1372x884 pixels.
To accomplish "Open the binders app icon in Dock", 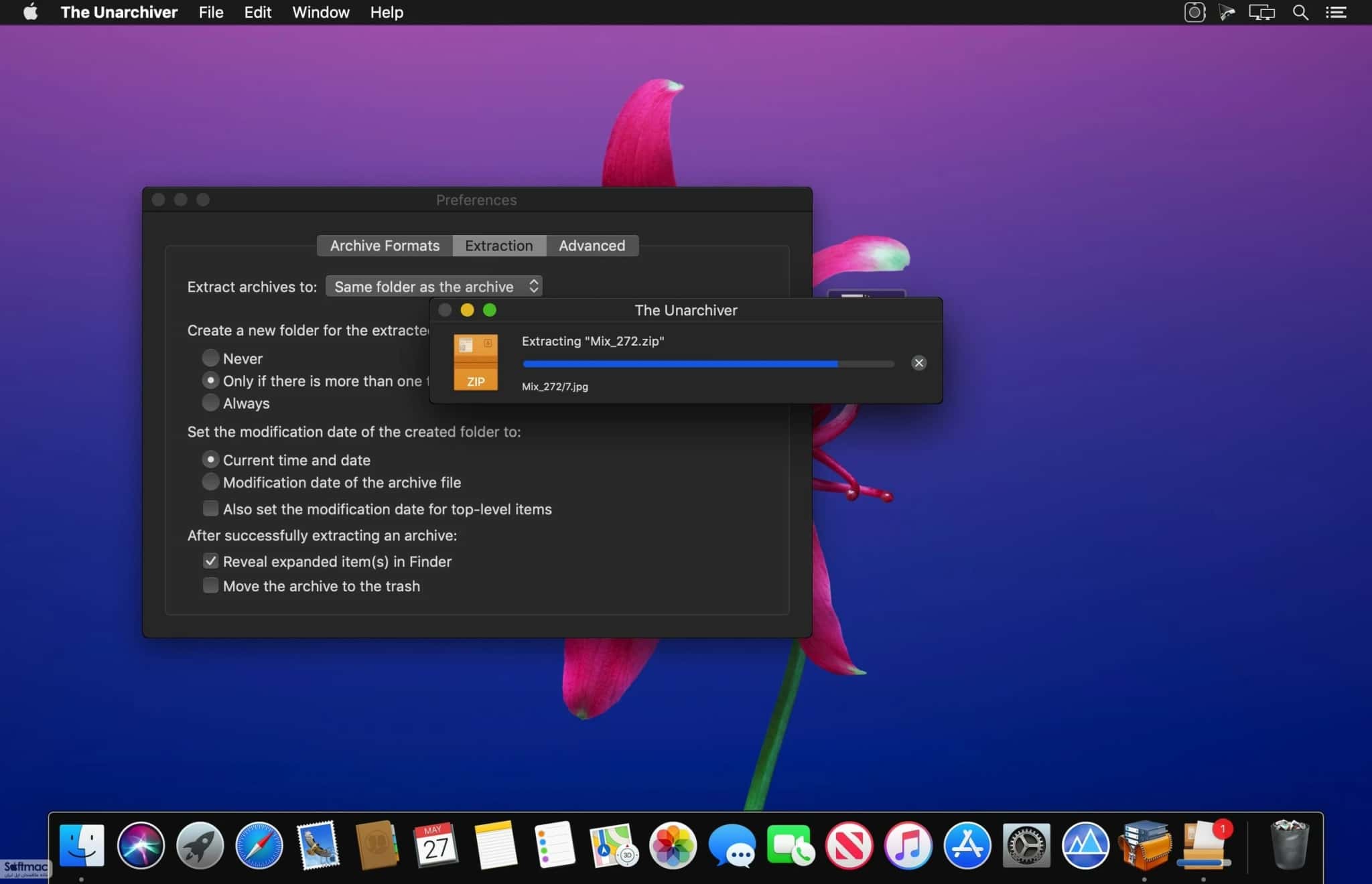I will pos(1145,845).
